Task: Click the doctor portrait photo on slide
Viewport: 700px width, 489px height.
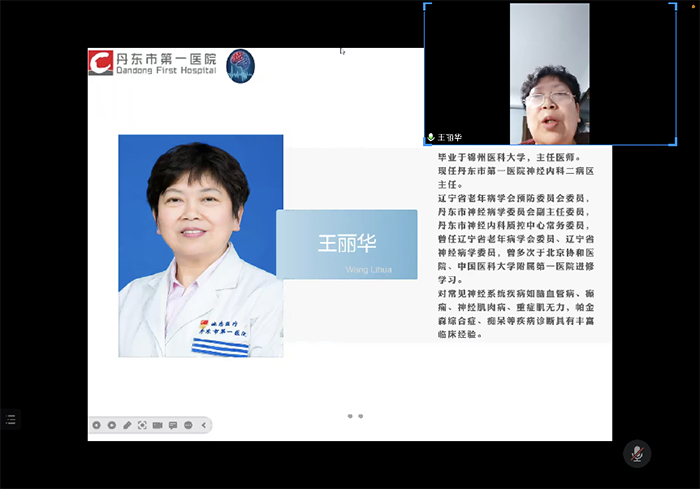Action: (200, 245)
